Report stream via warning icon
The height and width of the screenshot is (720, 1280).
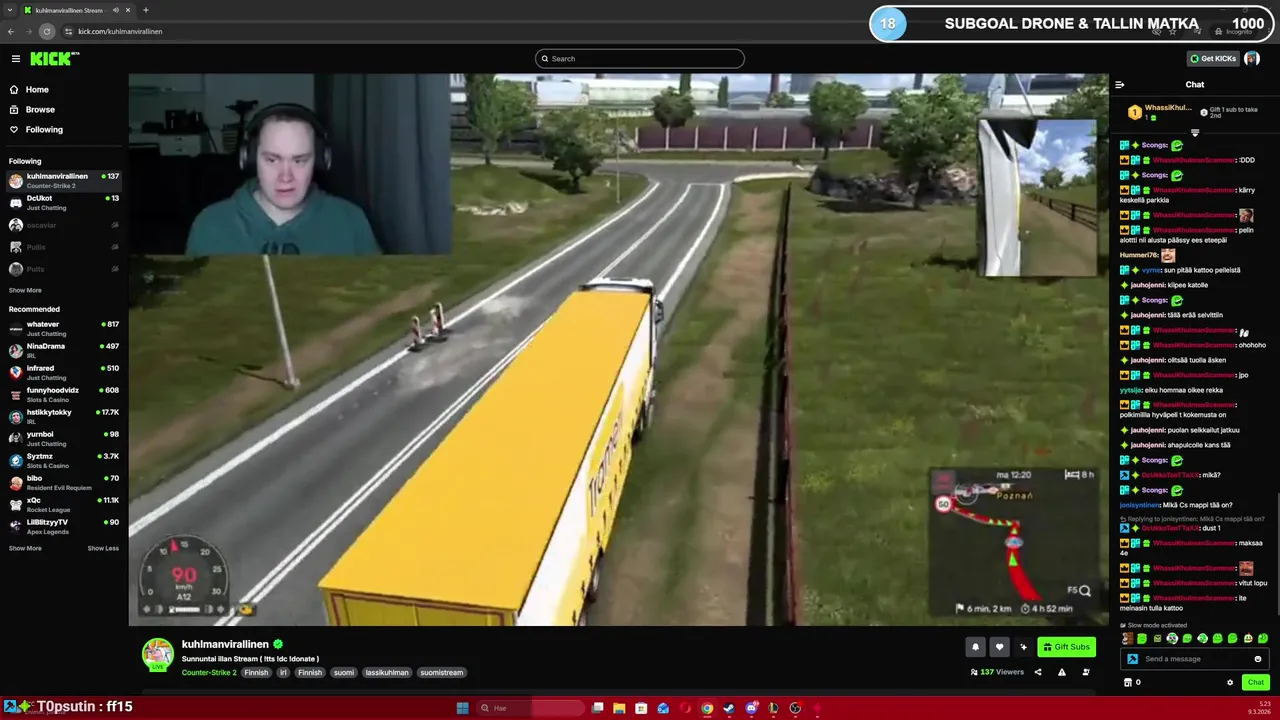(x=1062, y=672)
